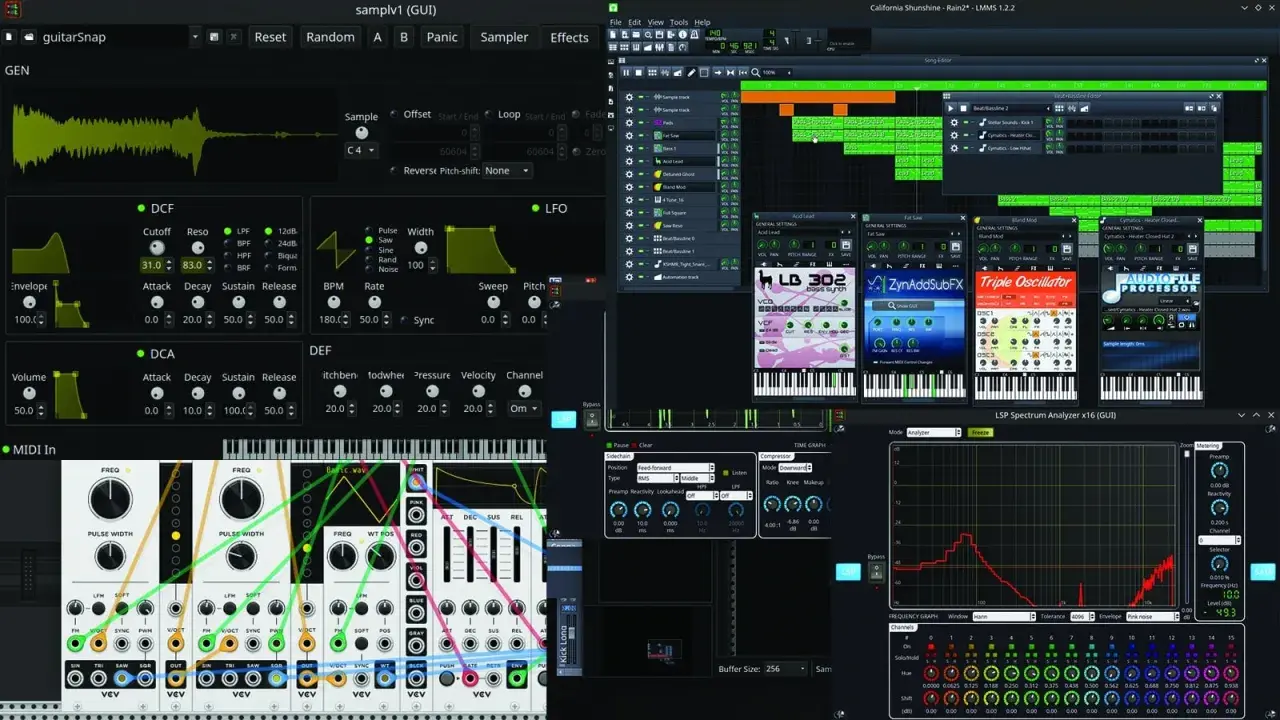
Task: Save current samplv1 preset icon
Action: [214, 37]
